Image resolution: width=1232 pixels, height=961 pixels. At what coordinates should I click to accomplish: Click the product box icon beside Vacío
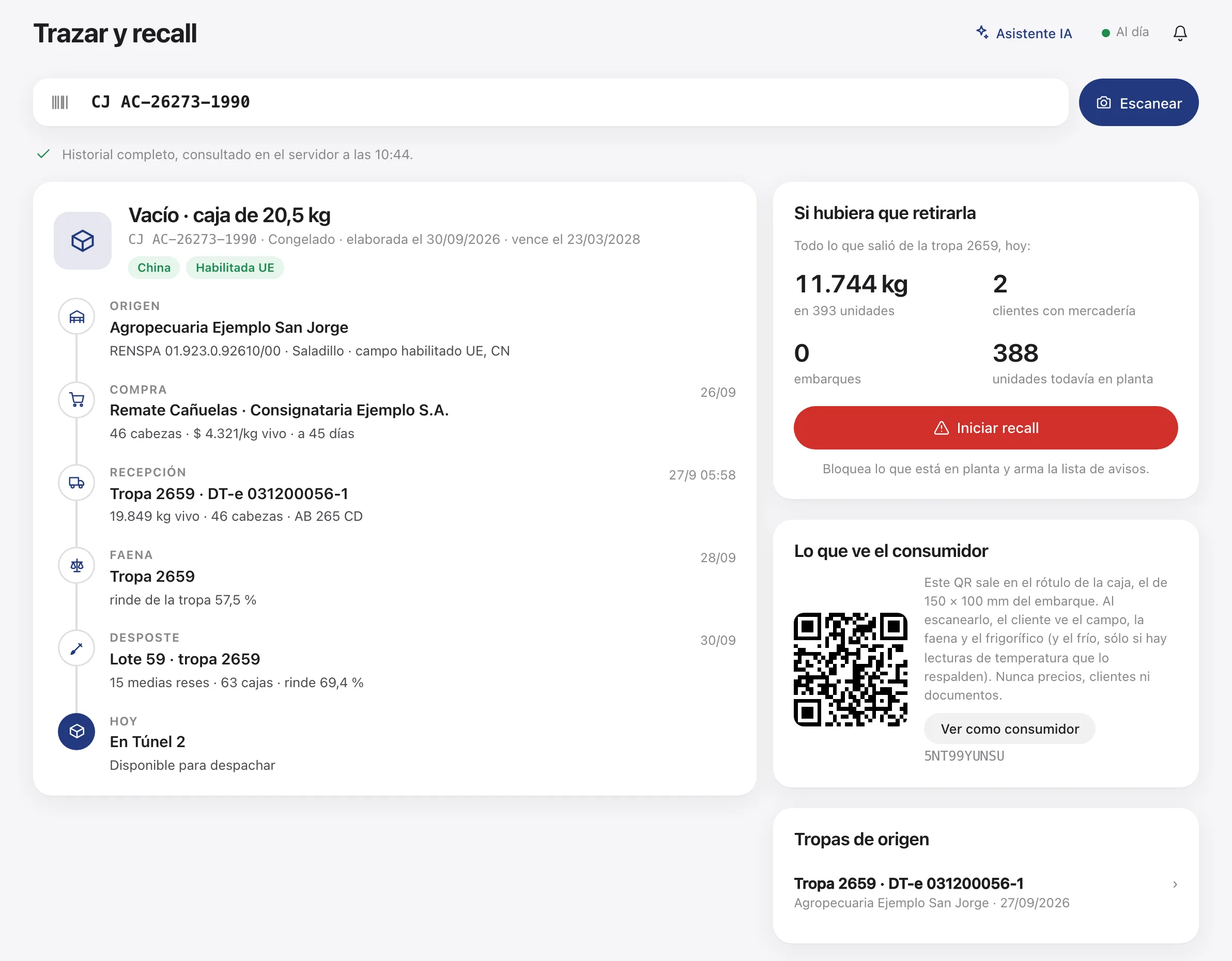[x=82, y=241]
